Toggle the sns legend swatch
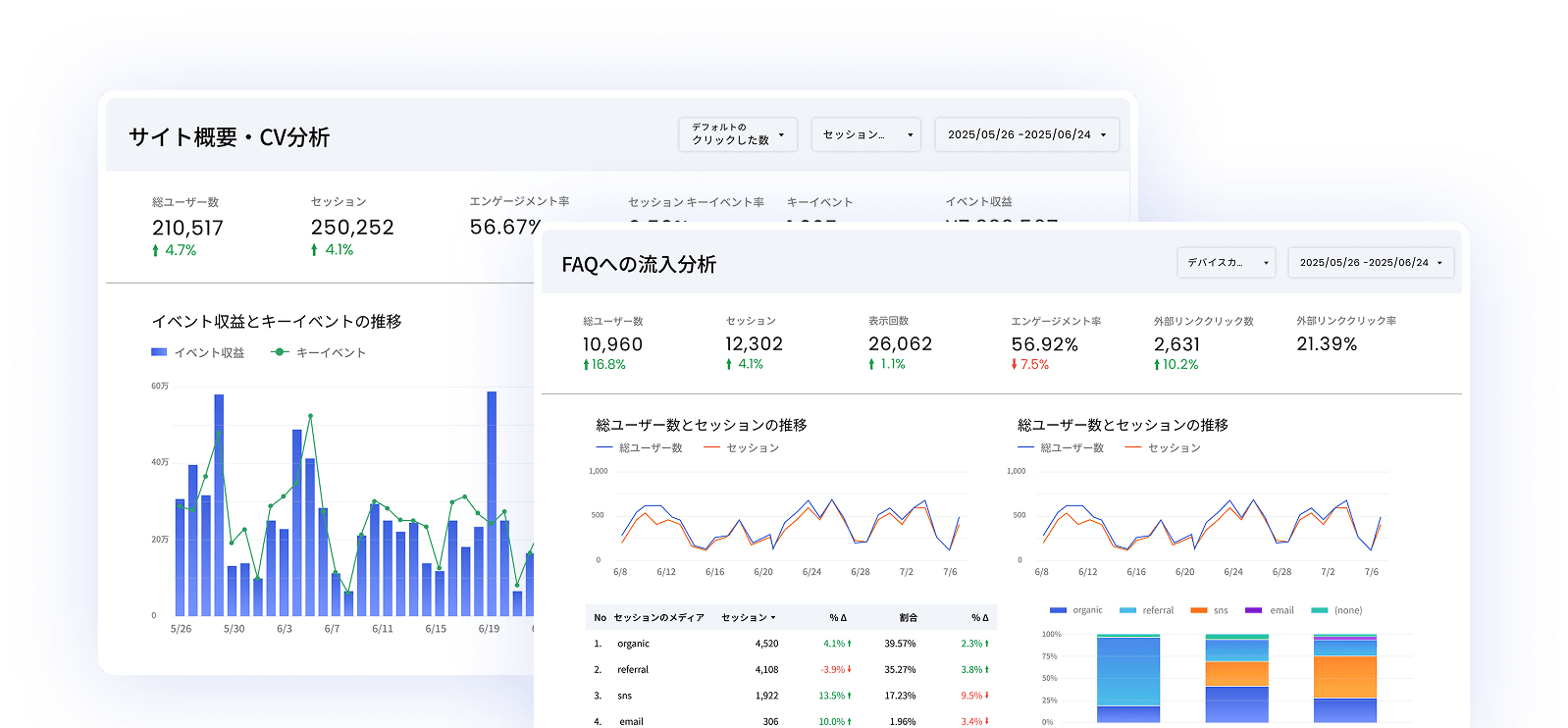The width and height of the screenshot is (1568, 728). click(1199, 610)
